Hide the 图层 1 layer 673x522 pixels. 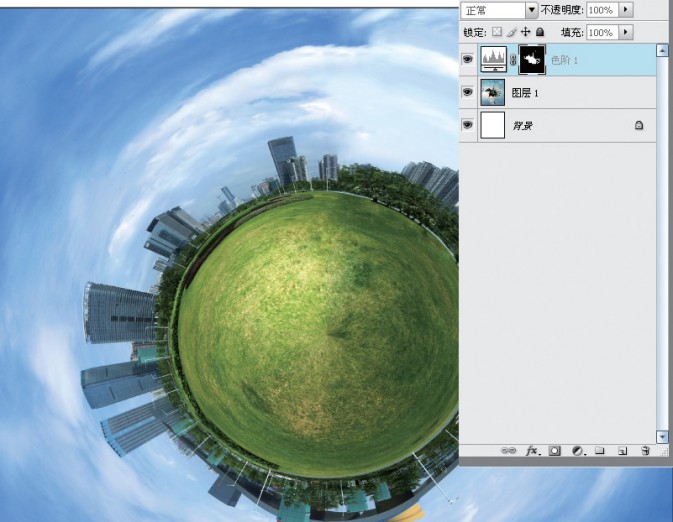pyautogui.click(x=468, y=92)
